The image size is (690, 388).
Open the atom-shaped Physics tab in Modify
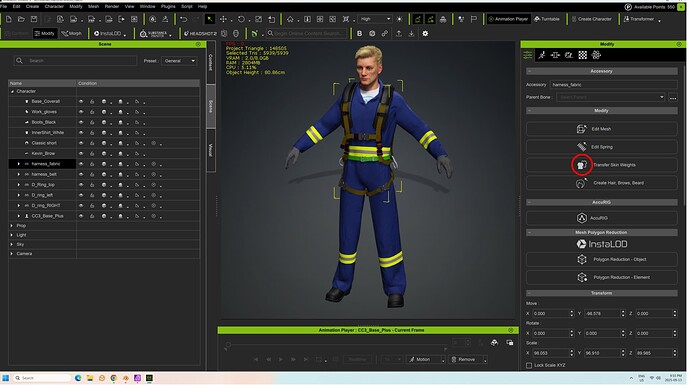point(596,55)
